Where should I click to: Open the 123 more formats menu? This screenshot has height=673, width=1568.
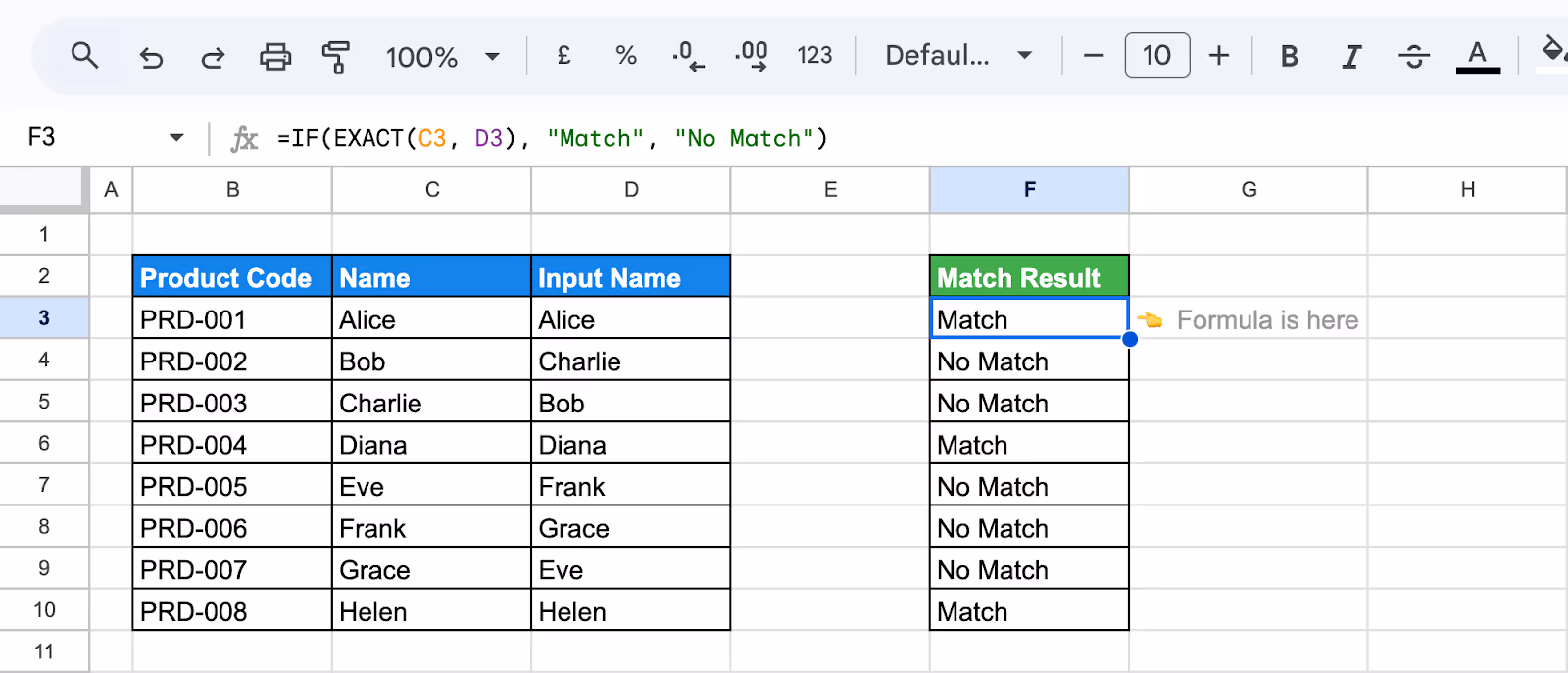[x=814, y=56]
